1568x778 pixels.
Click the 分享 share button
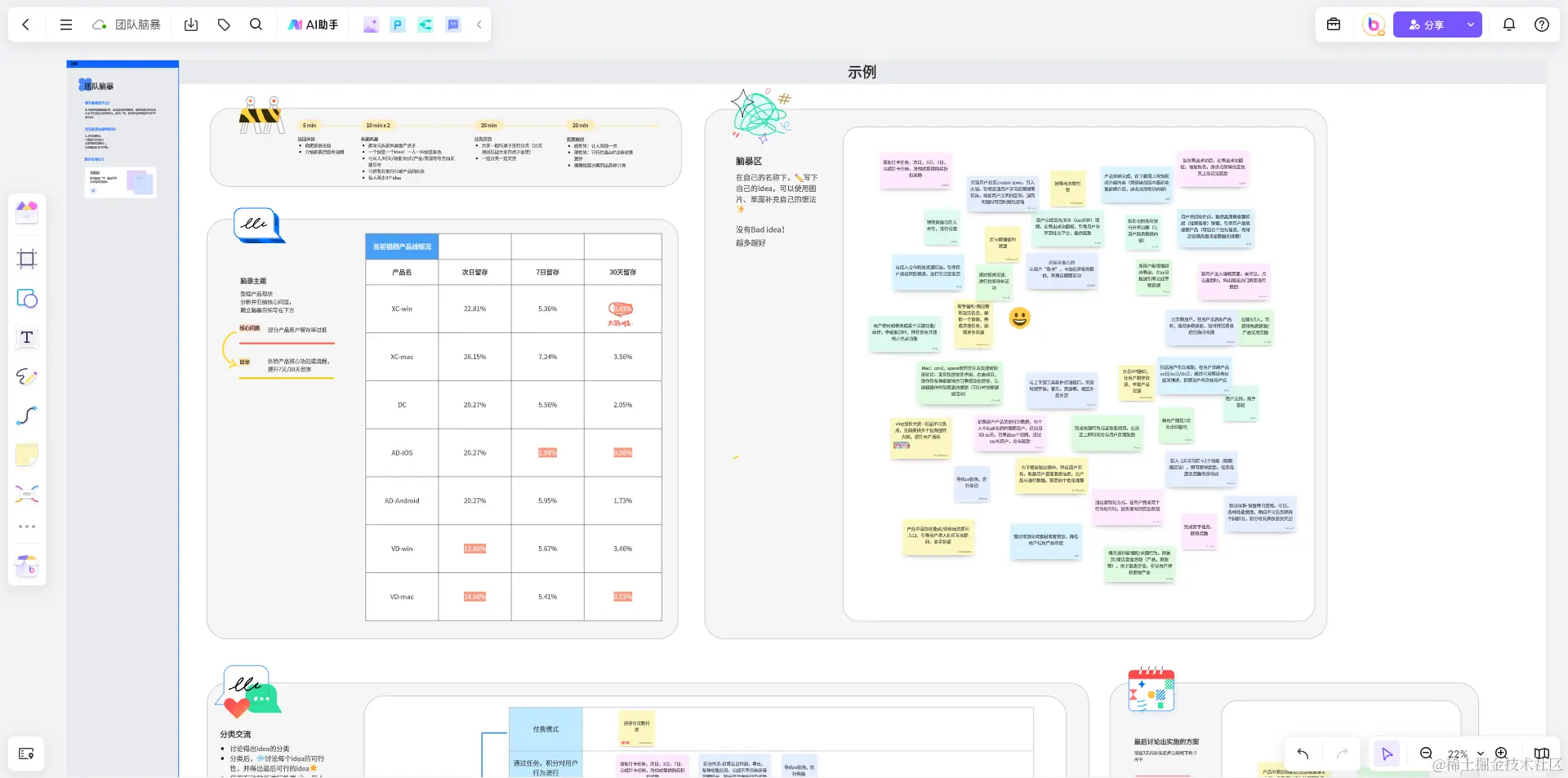pyautogui.click(x=1426, y=24)
